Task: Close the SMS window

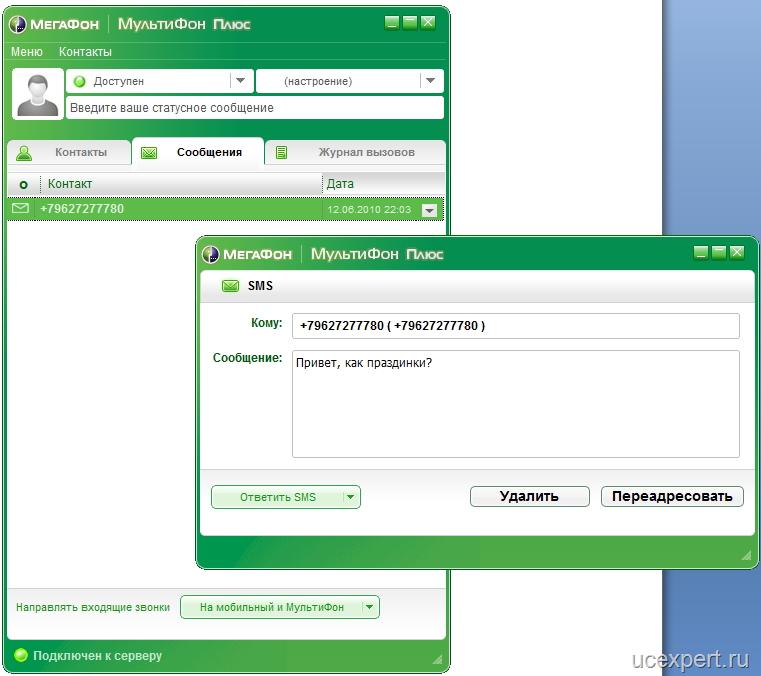Action: click(737, 252)
